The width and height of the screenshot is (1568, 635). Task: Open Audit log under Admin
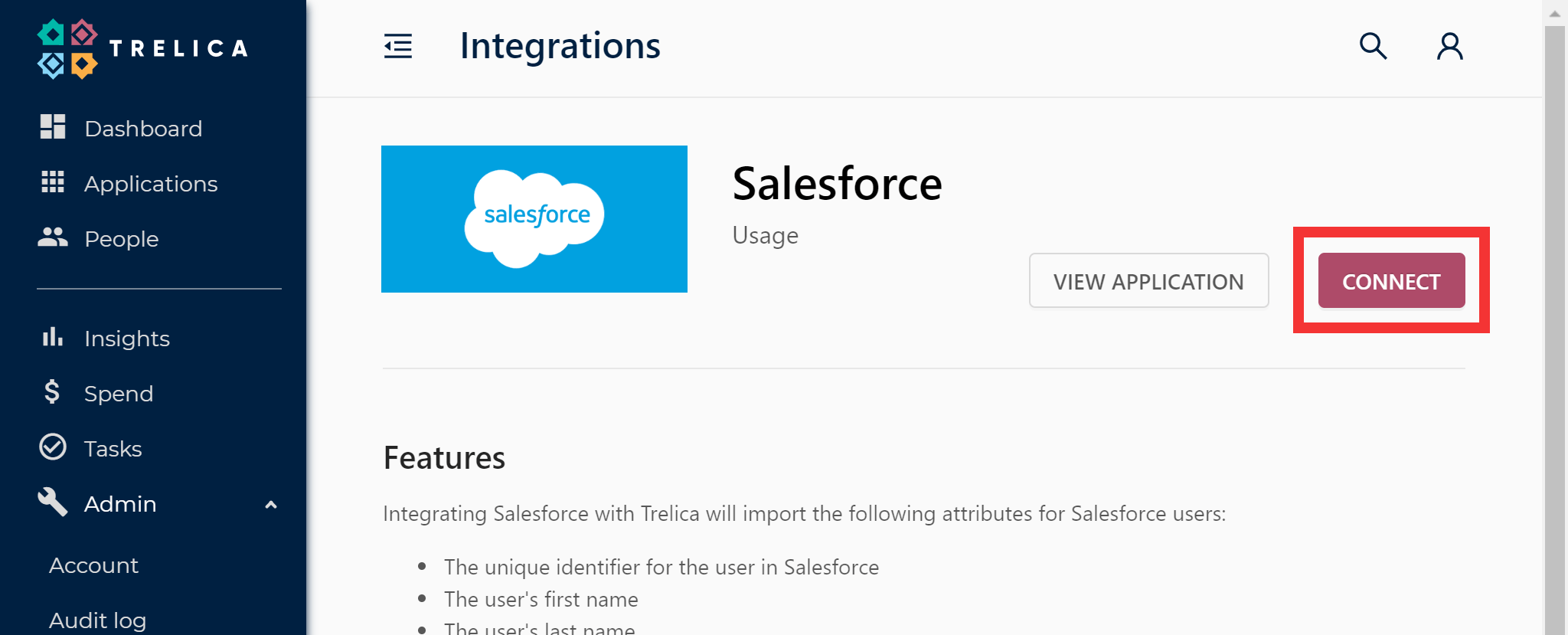point(97,620)
